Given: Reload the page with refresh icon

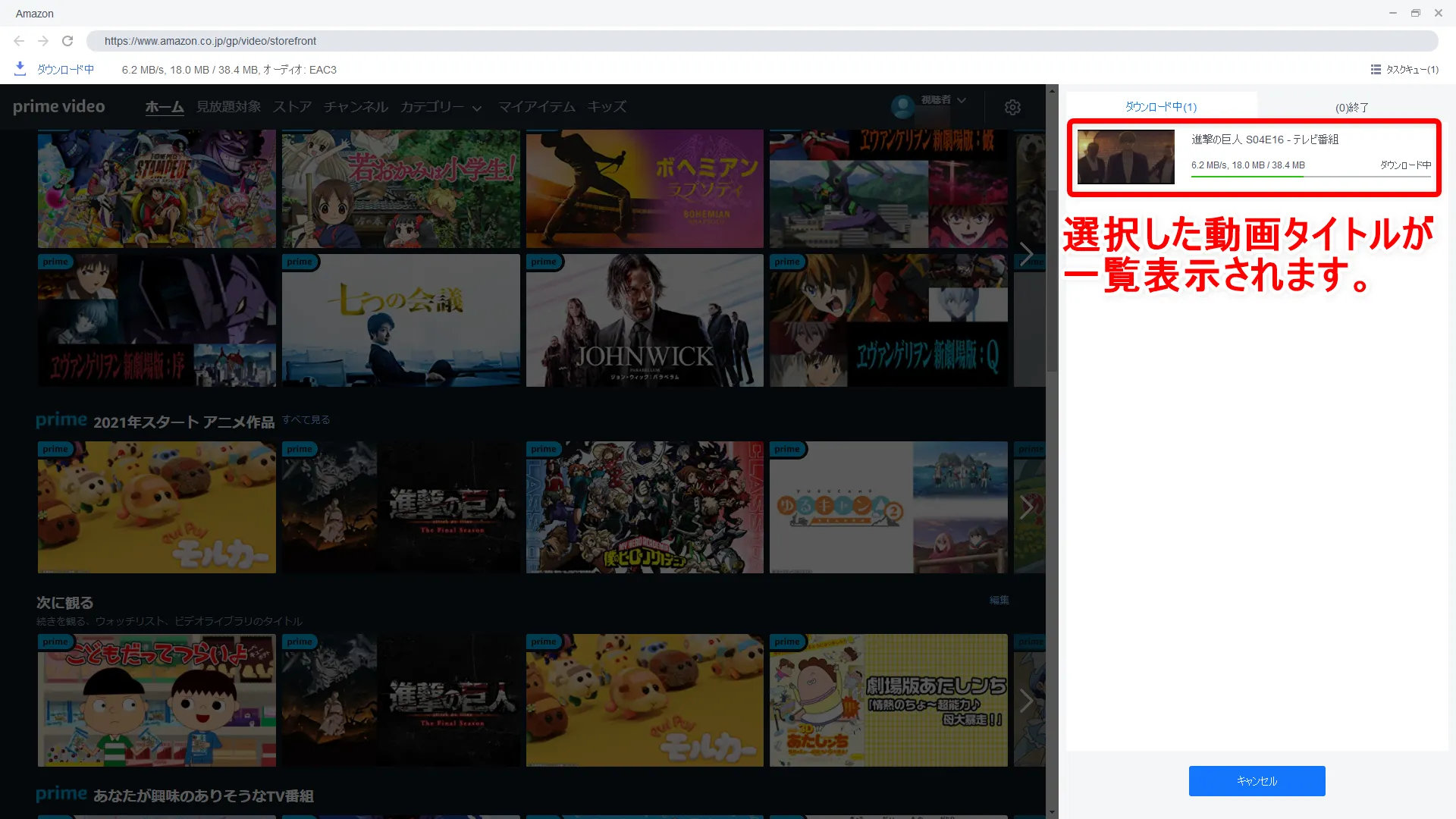Looking at the screenshot, I should (x=67, y=41).
